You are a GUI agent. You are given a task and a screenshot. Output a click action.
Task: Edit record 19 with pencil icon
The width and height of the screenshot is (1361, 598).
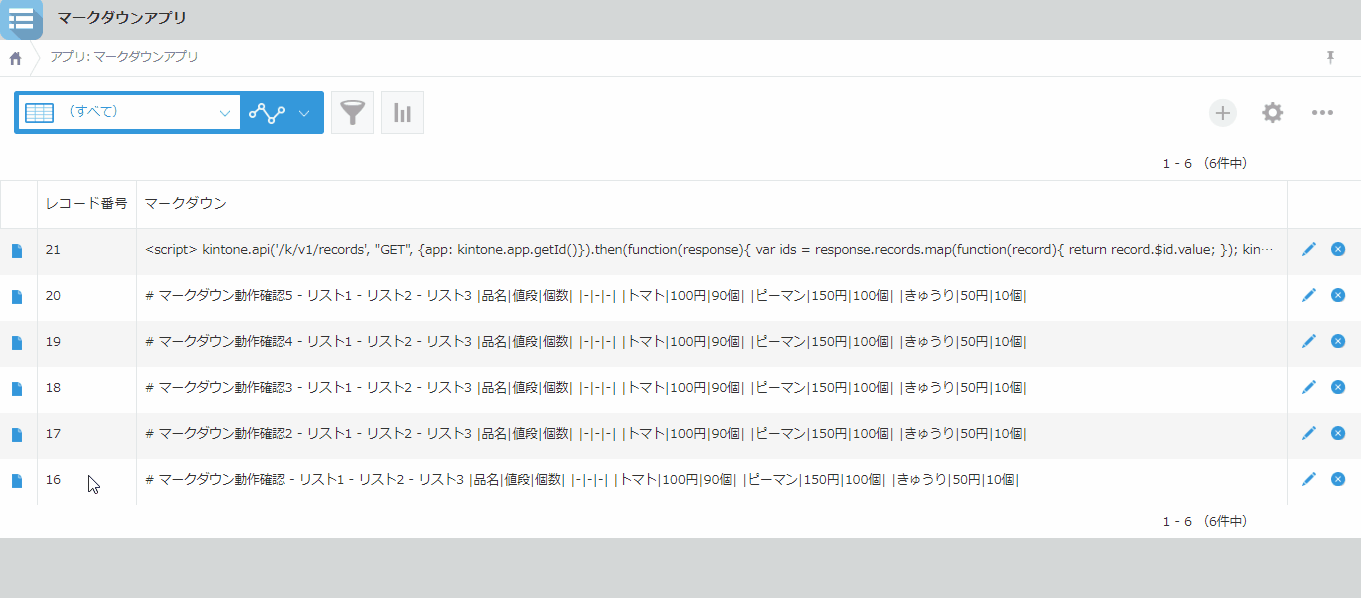point(1308,341)
